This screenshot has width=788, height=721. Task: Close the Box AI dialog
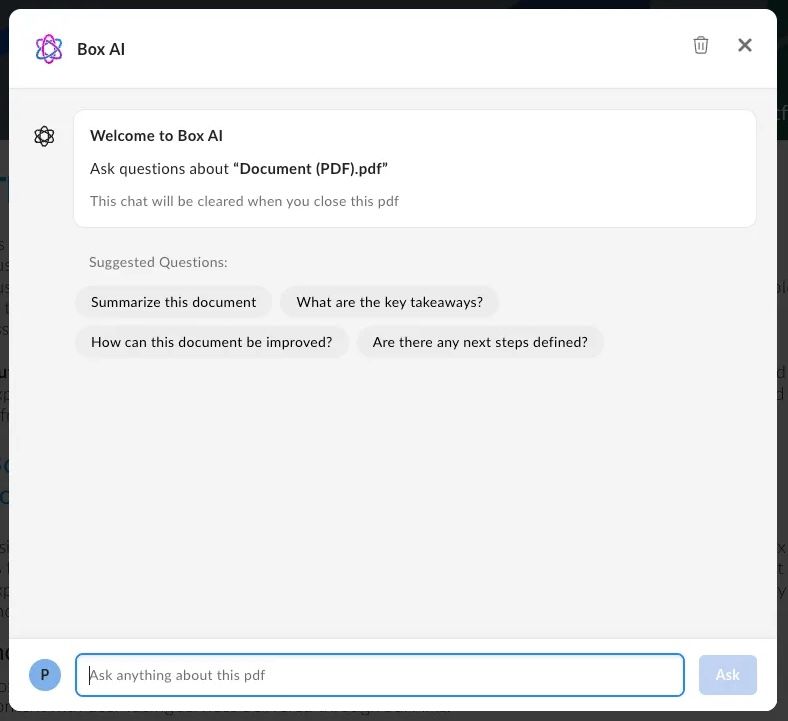click(745, 45)
